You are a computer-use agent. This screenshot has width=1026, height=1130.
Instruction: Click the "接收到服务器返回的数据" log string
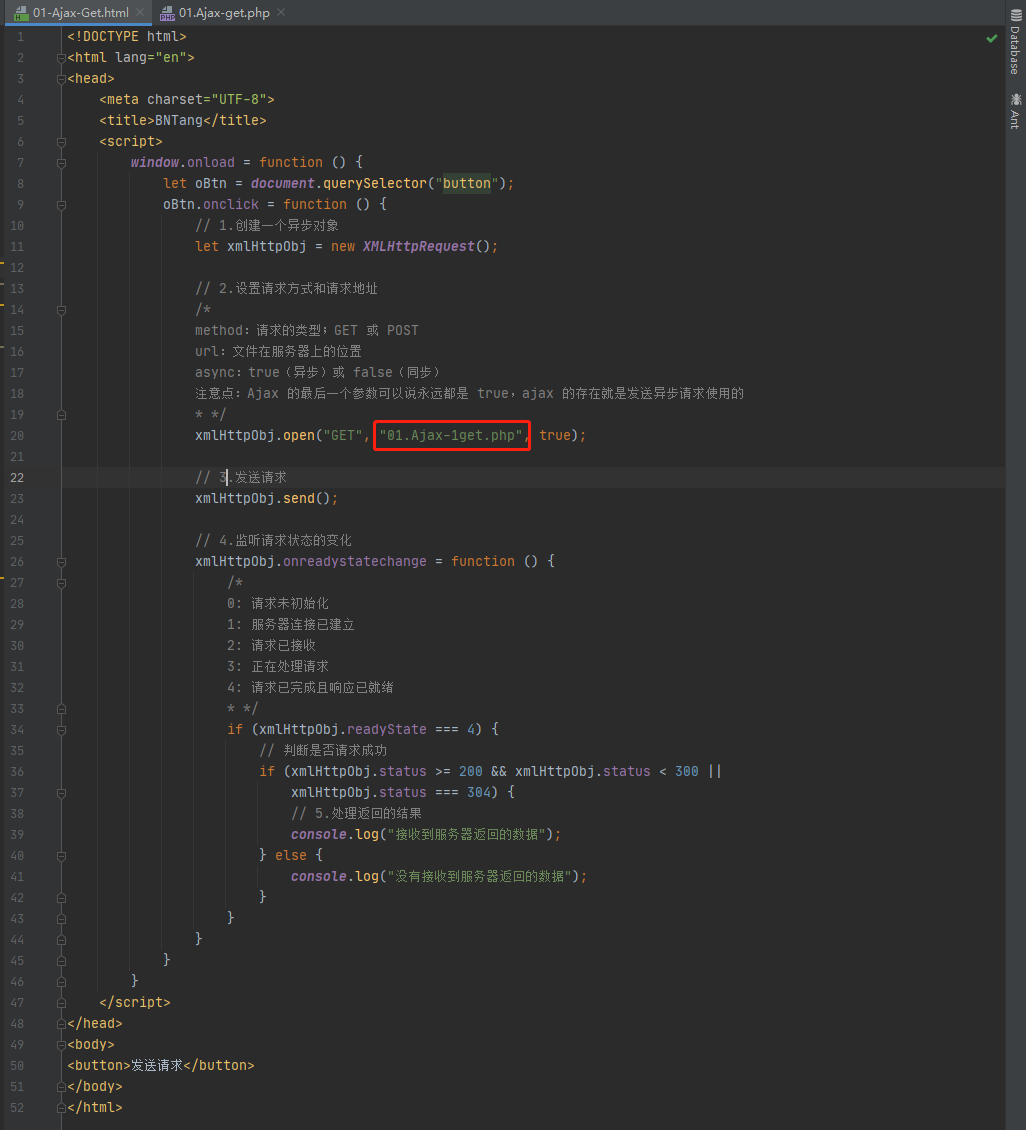[x=466, y=835]
